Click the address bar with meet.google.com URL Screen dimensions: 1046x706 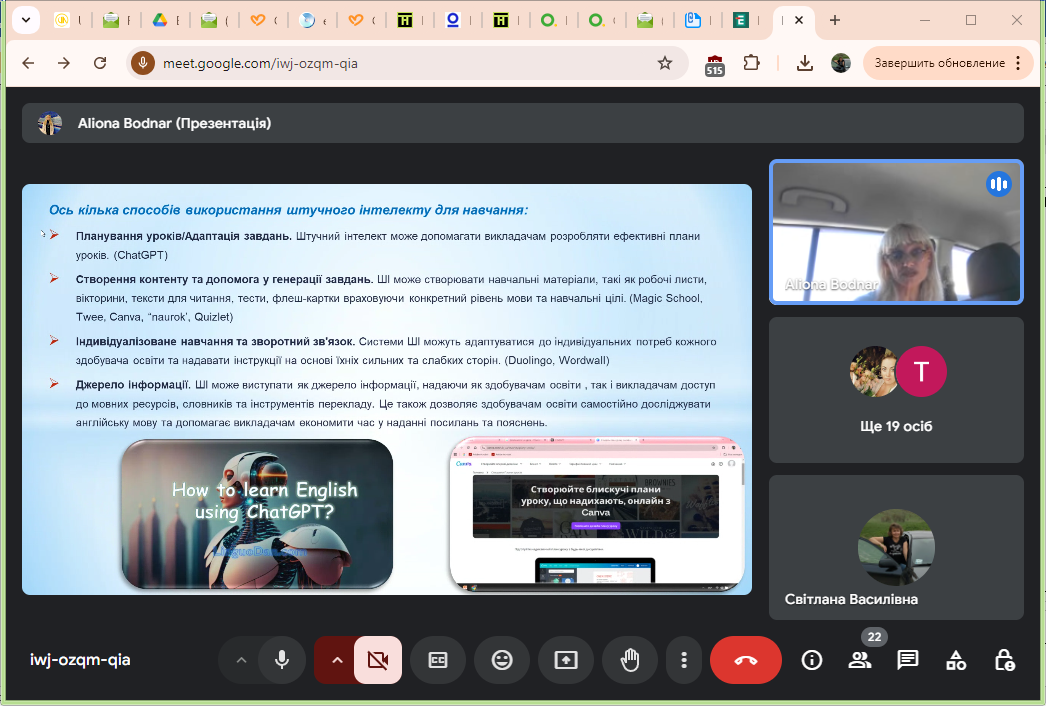point(400,63)
